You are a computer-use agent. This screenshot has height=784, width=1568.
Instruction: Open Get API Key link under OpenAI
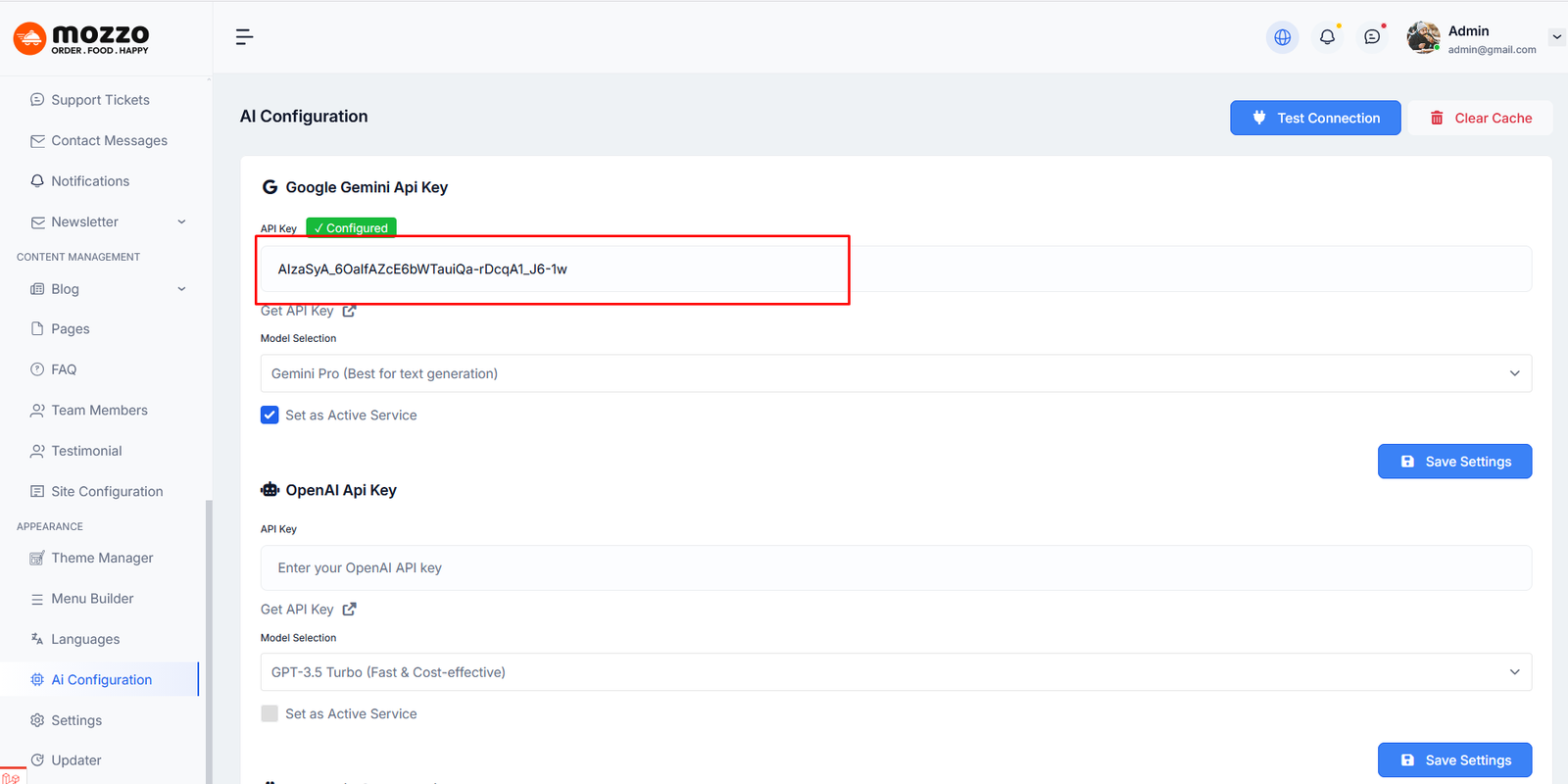(x=308, y=610)
